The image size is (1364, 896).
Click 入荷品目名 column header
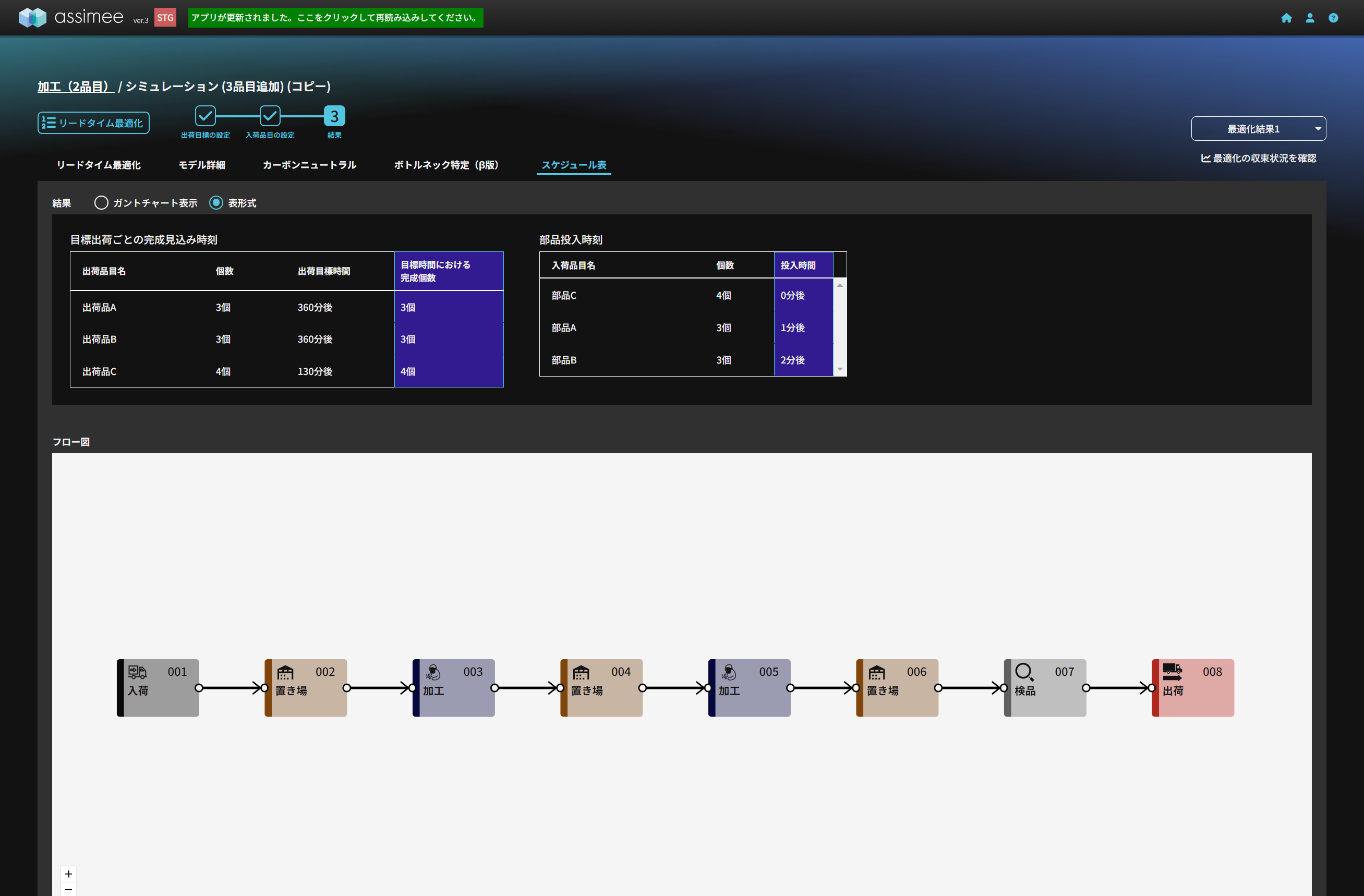coord(574,265)
